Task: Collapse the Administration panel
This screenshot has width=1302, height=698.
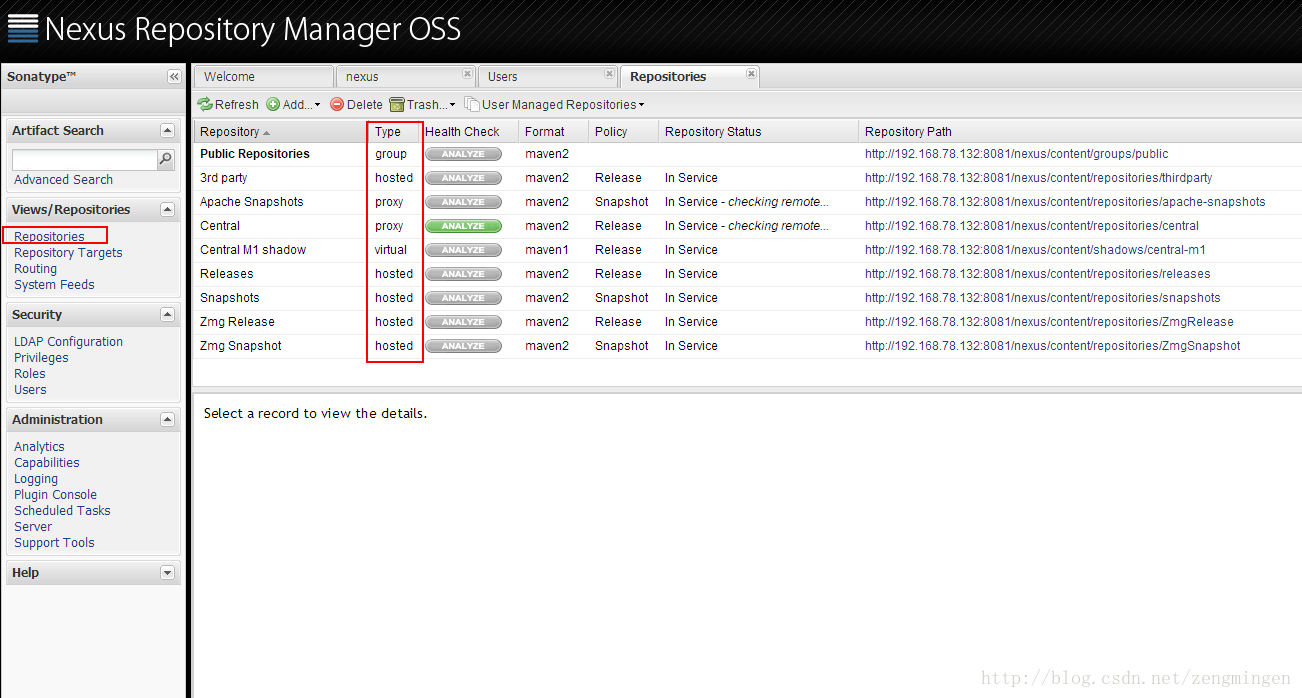Action: coord(167,420)
